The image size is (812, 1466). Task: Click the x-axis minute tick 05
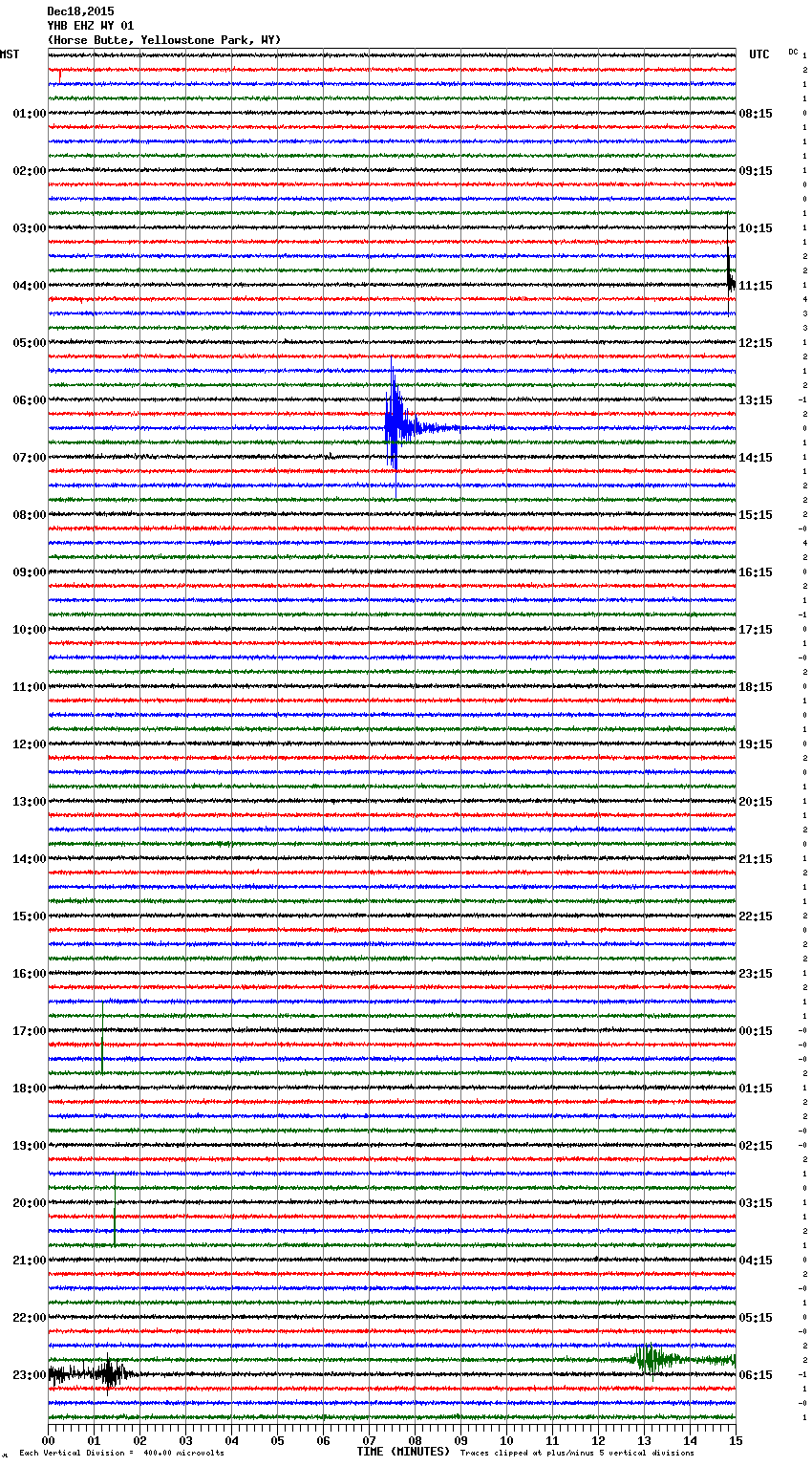[277, 1439]
